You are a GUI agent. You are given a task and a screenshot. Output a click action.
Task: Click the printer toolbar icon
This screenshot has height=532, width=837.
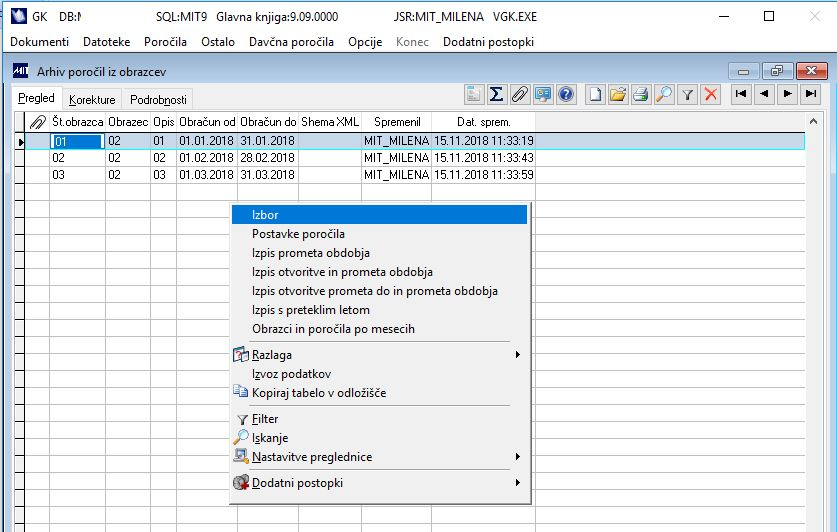641,94
